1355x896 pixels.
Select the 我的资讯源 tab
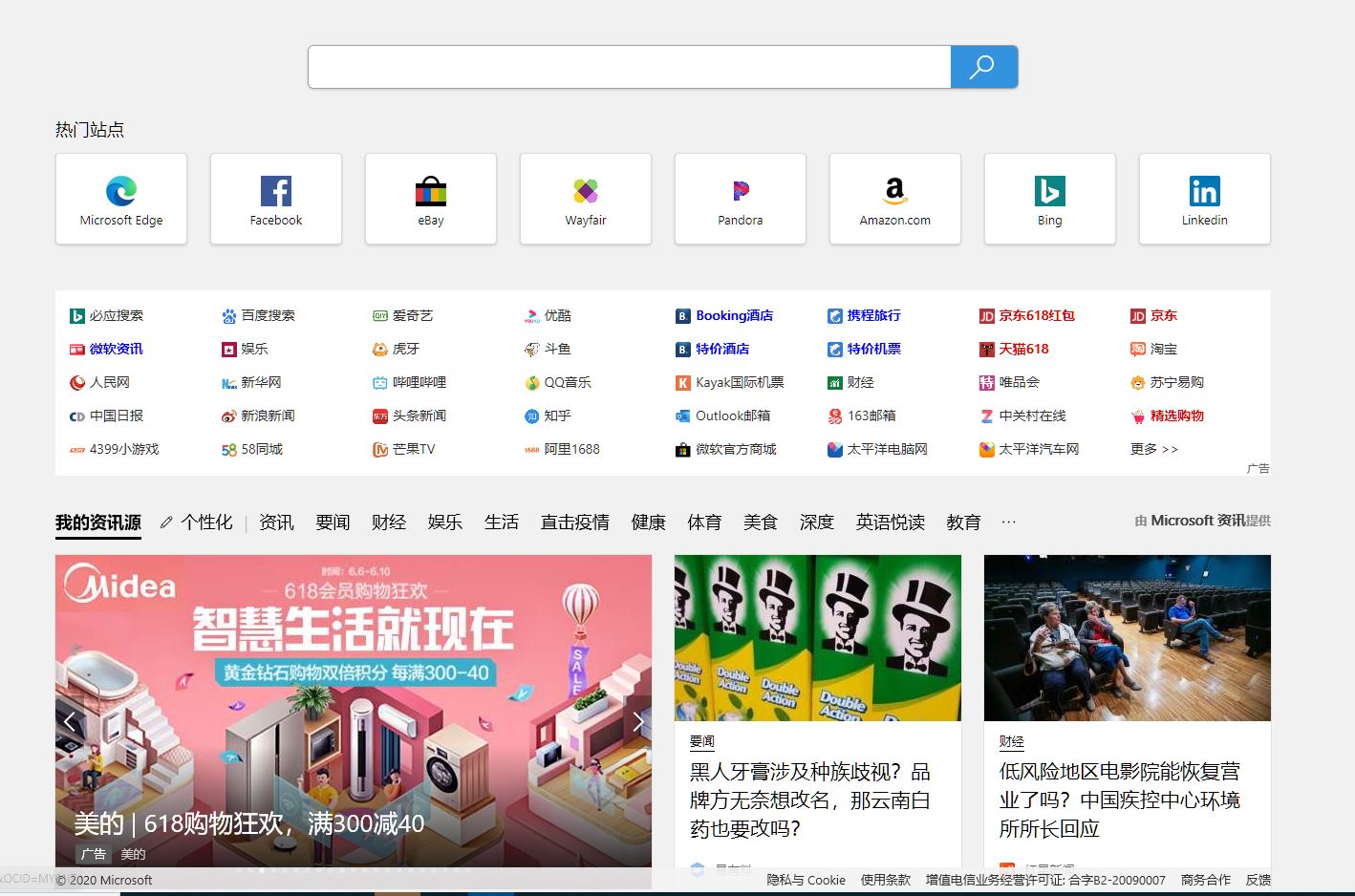tap(98, 522)
